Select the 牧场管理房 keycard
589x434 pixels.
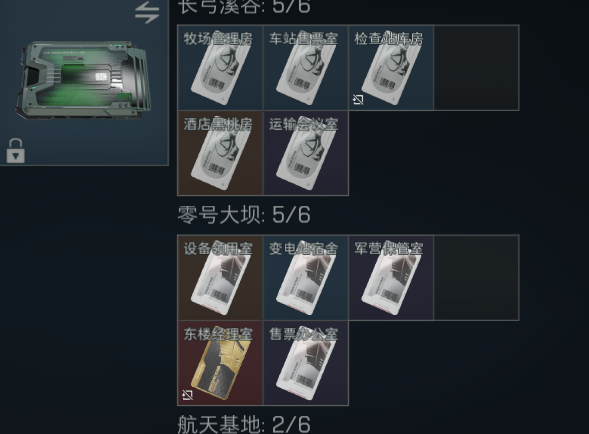click(220, 68)
